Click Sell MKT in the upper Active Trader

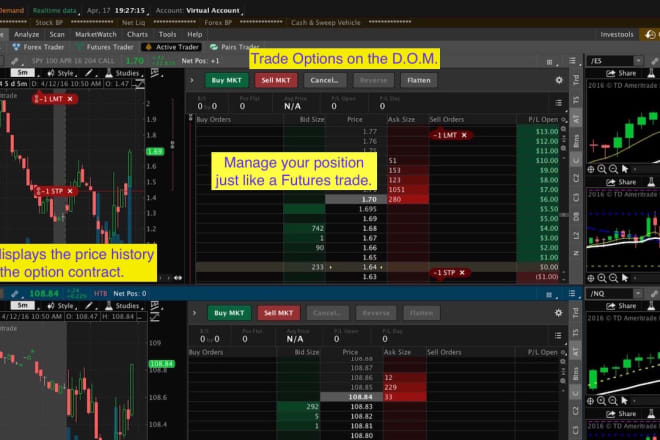click(276, 80)
